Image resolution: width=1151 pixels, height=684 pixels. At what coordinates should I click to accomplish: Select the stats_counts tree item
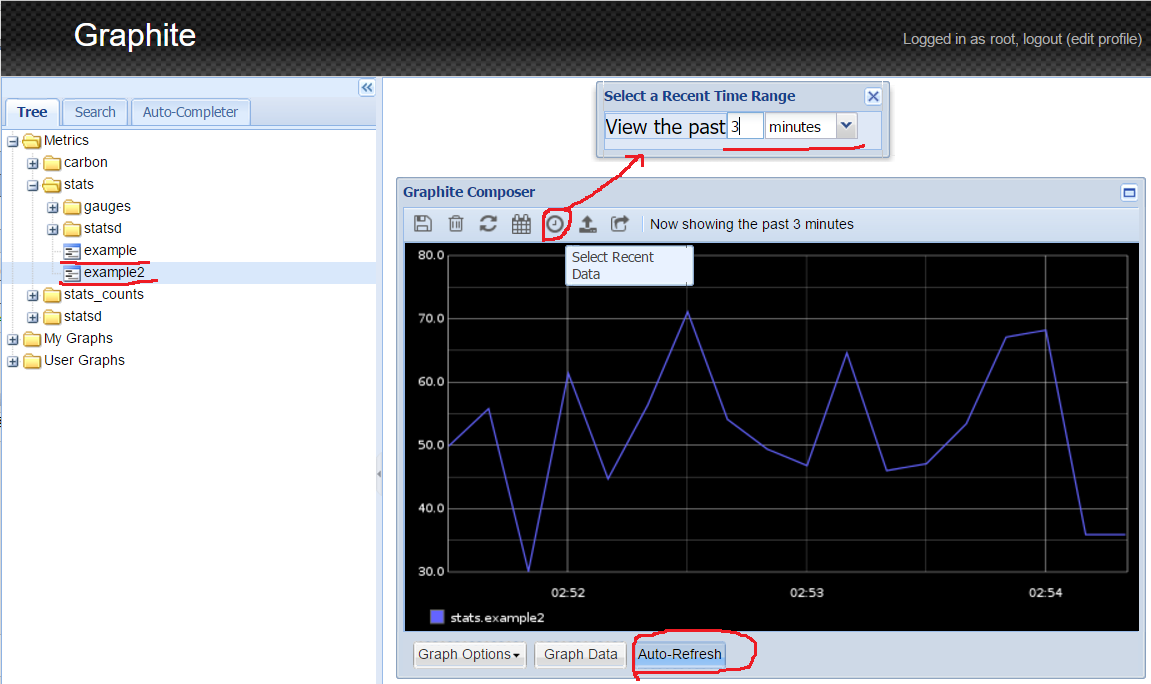[104, 294]
